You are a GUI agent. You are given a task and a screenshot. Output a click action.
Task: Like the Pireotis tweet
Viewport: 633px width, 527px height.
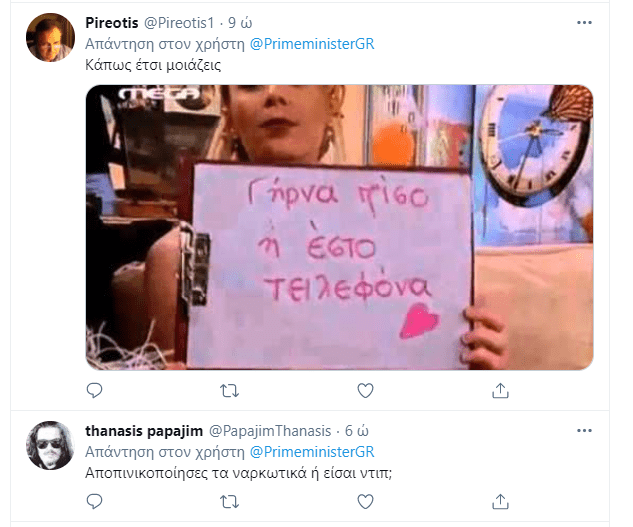365,391
